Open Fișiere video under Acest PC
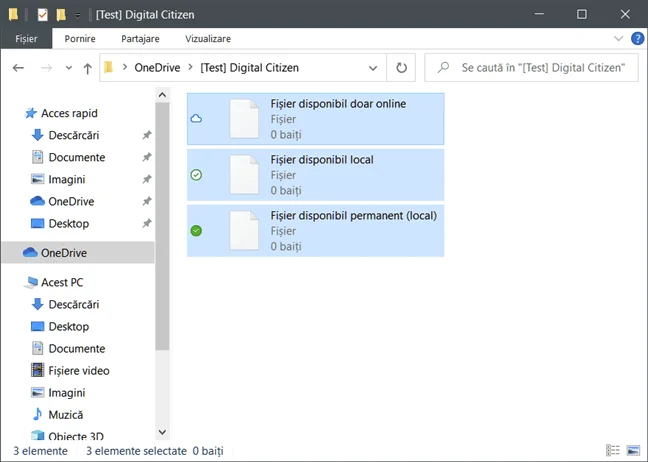 [79, 371]
